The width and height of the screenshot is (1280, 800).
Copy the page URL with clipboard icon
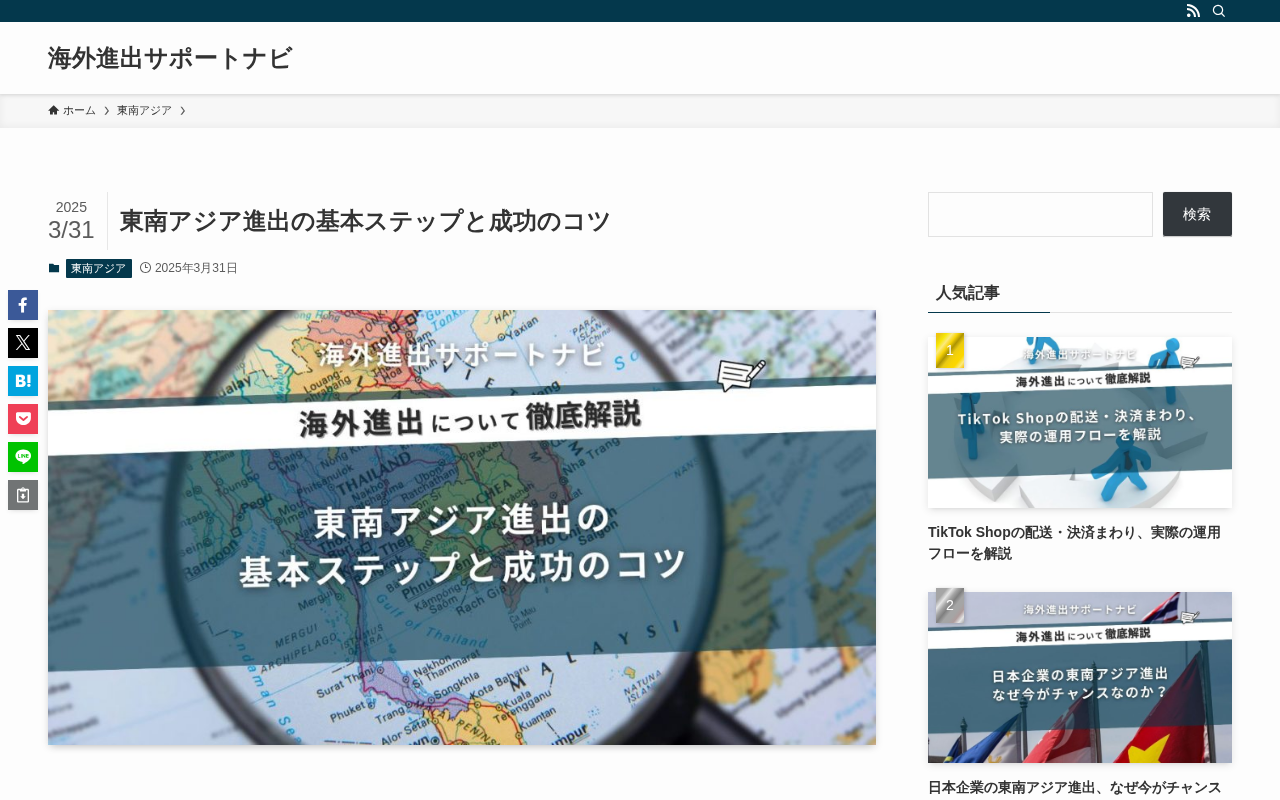[23, 495]
